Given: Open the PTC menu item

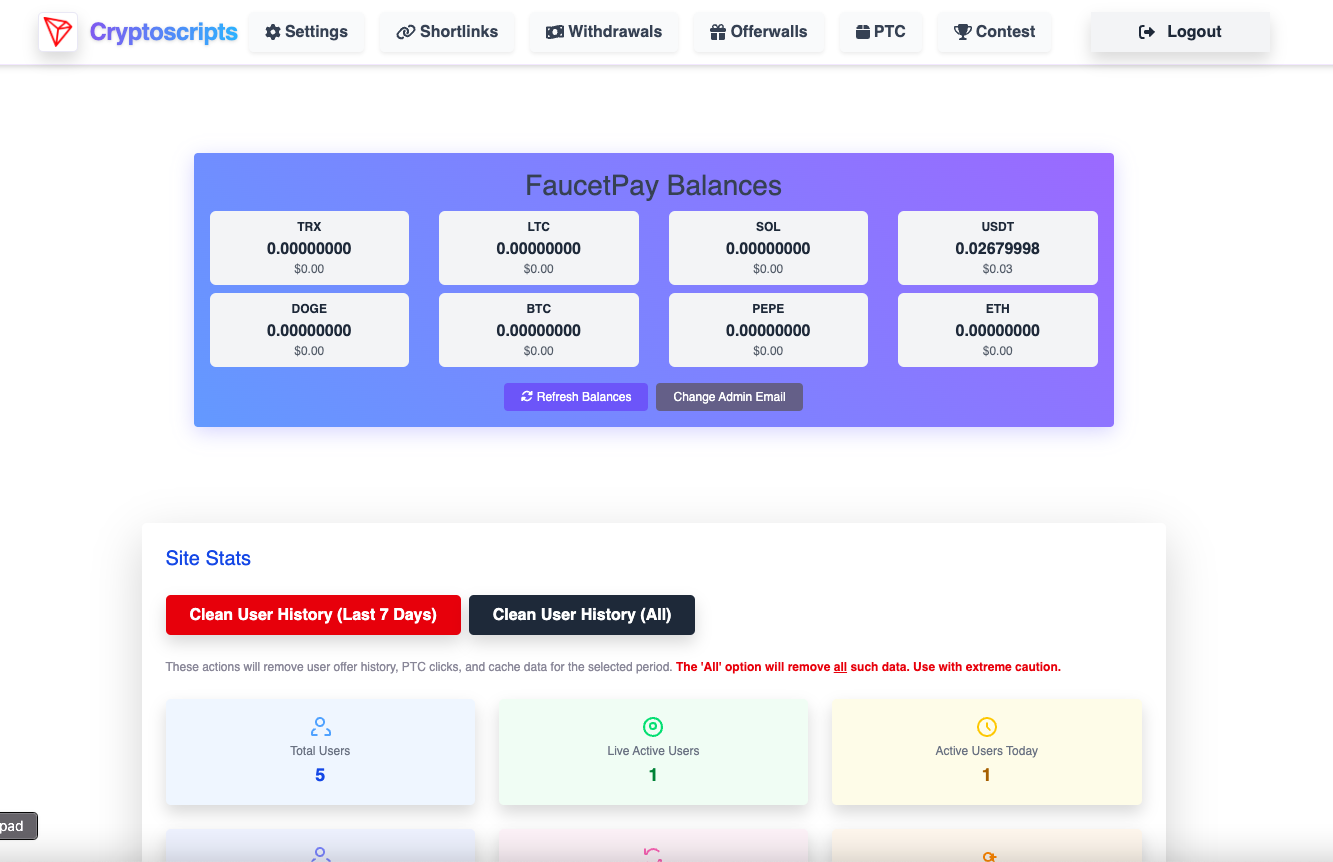Looking at the screenshot, I should pos(881,32).
